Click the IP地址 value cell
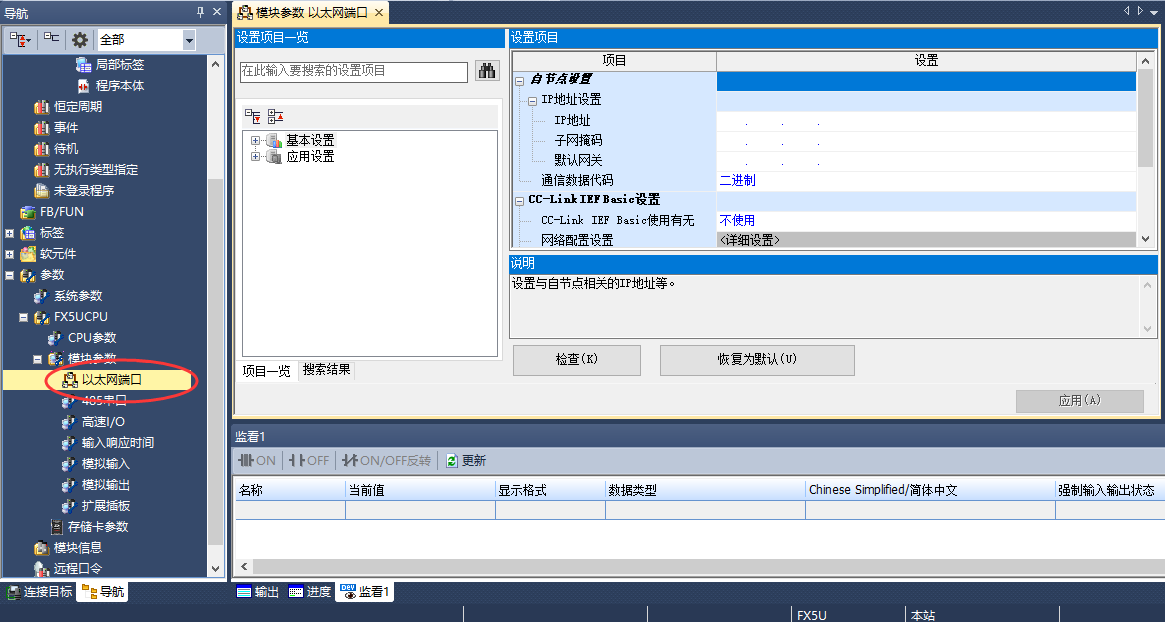This screenshot has height=622, width=1165. point(926,120)
